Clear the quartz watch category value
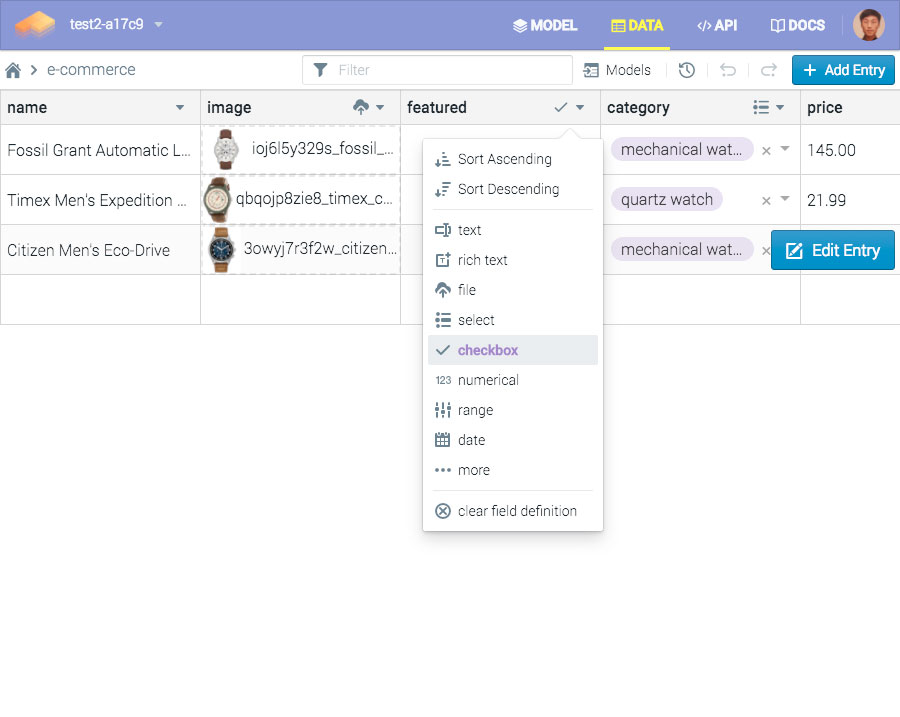The image size is (900, 717). coord(766,200)
